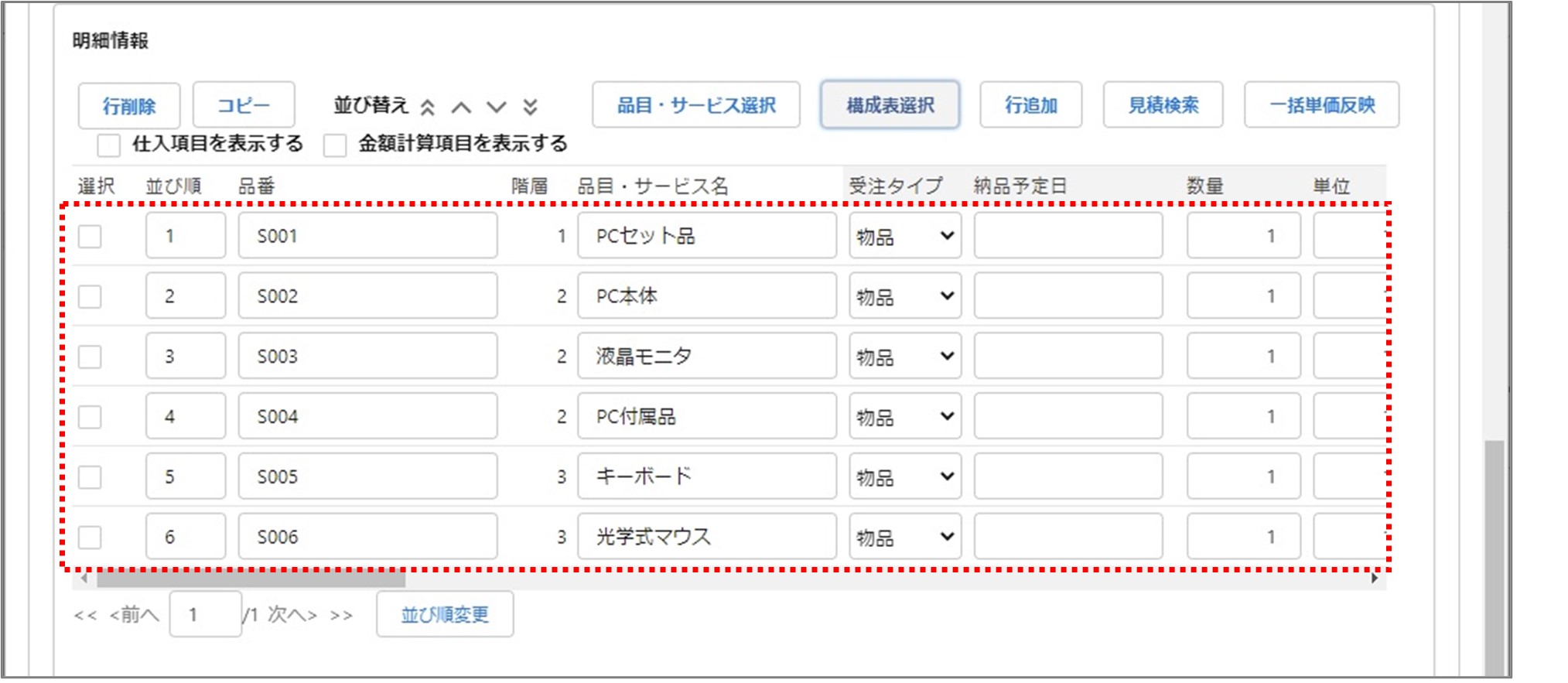Toggle 仕入項目を表示する checkbox
This screenshot has width=1568, height=683.
(108, 145)
